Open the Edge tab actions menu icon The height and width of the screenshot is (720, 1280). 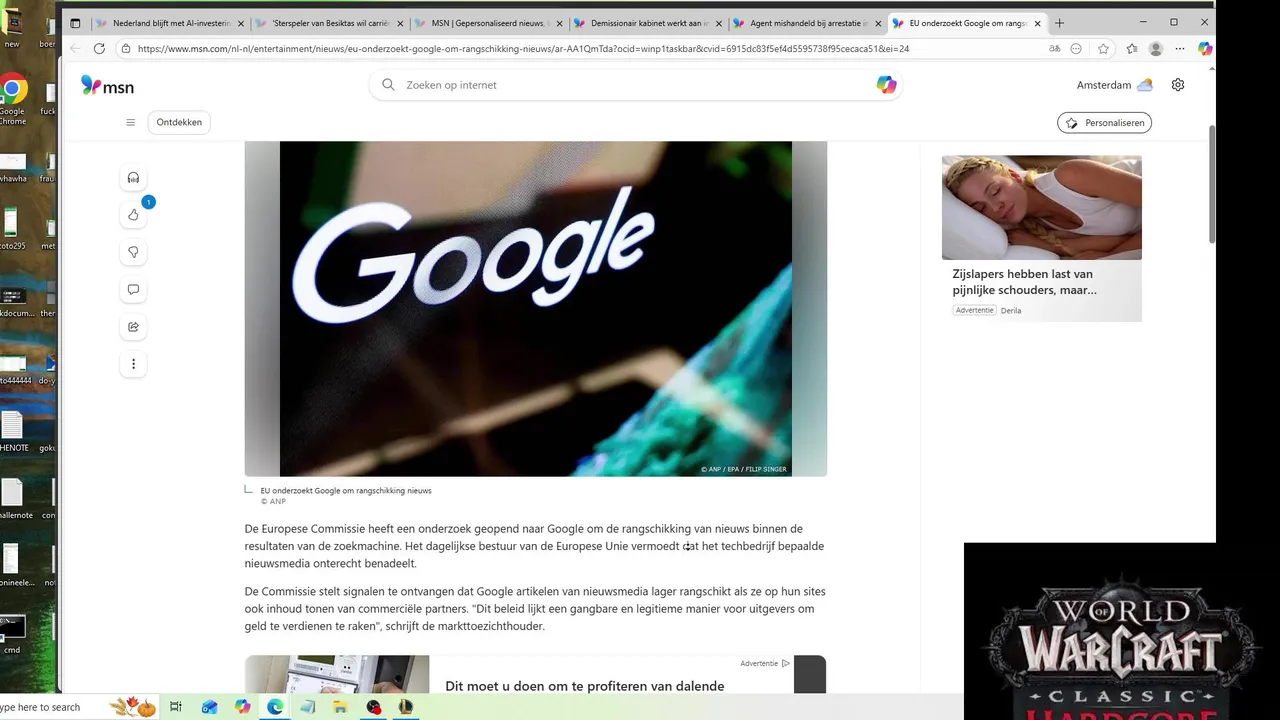[x=75, y=23]
